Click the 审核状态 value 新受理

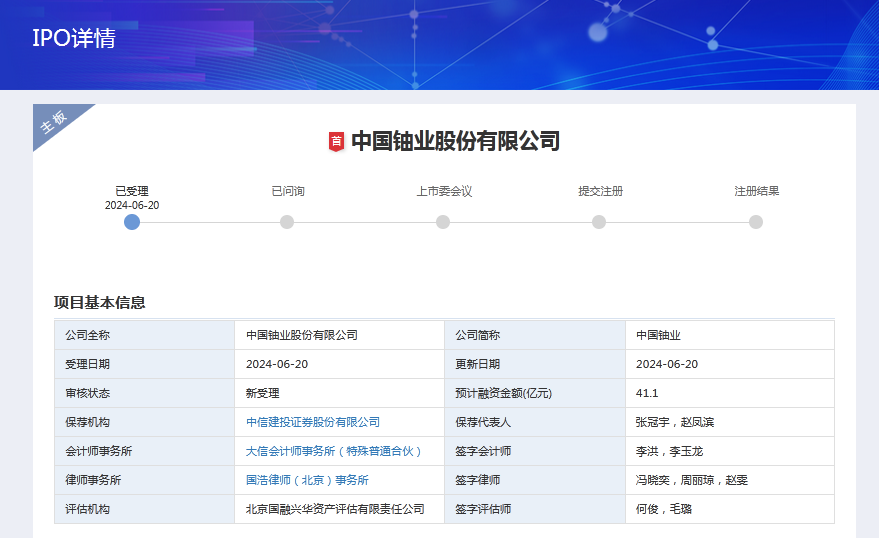[263, 393]
